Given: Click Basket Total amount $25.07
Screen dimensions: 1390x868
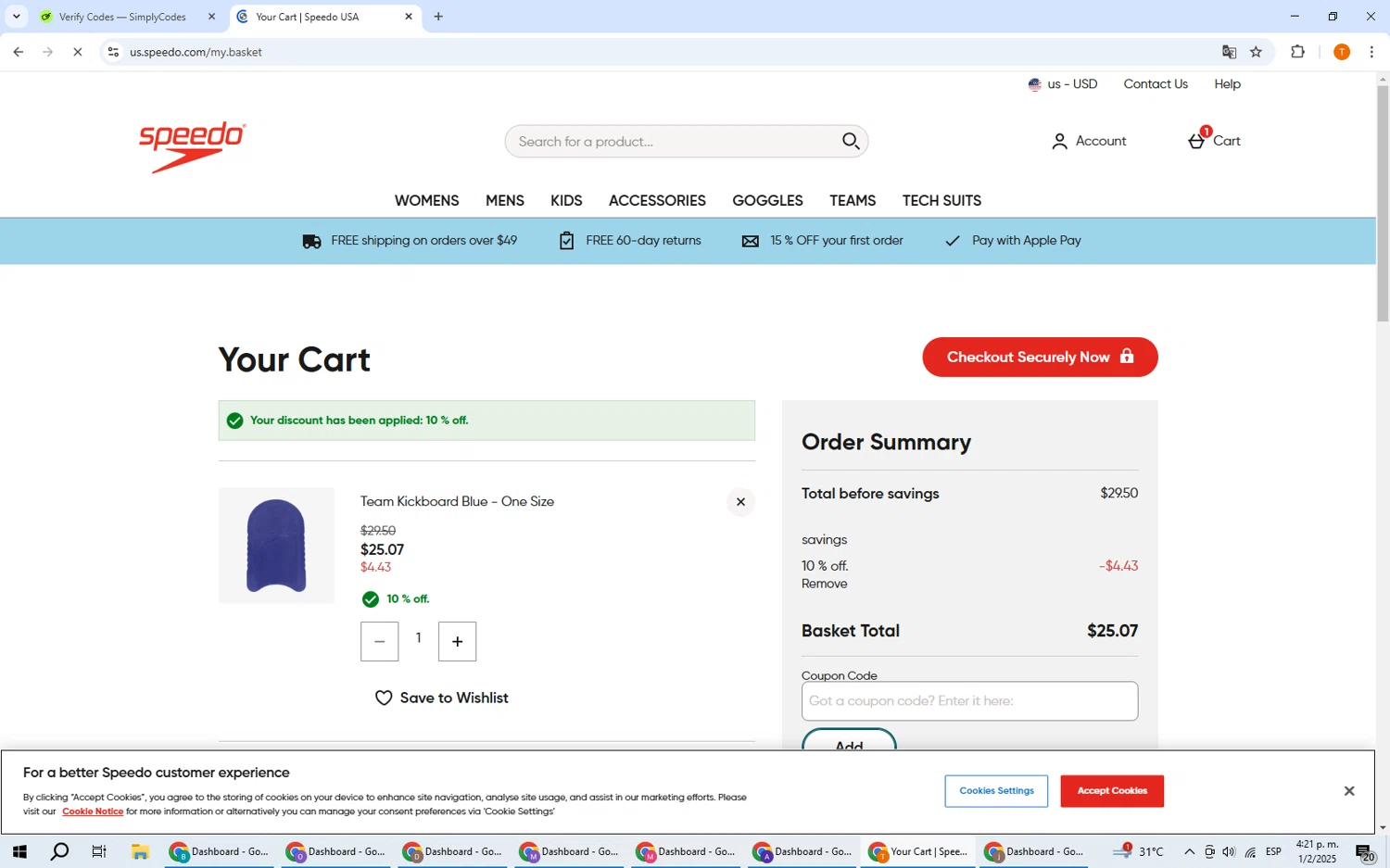Looking at the screenshot, I should point(1112,631).
